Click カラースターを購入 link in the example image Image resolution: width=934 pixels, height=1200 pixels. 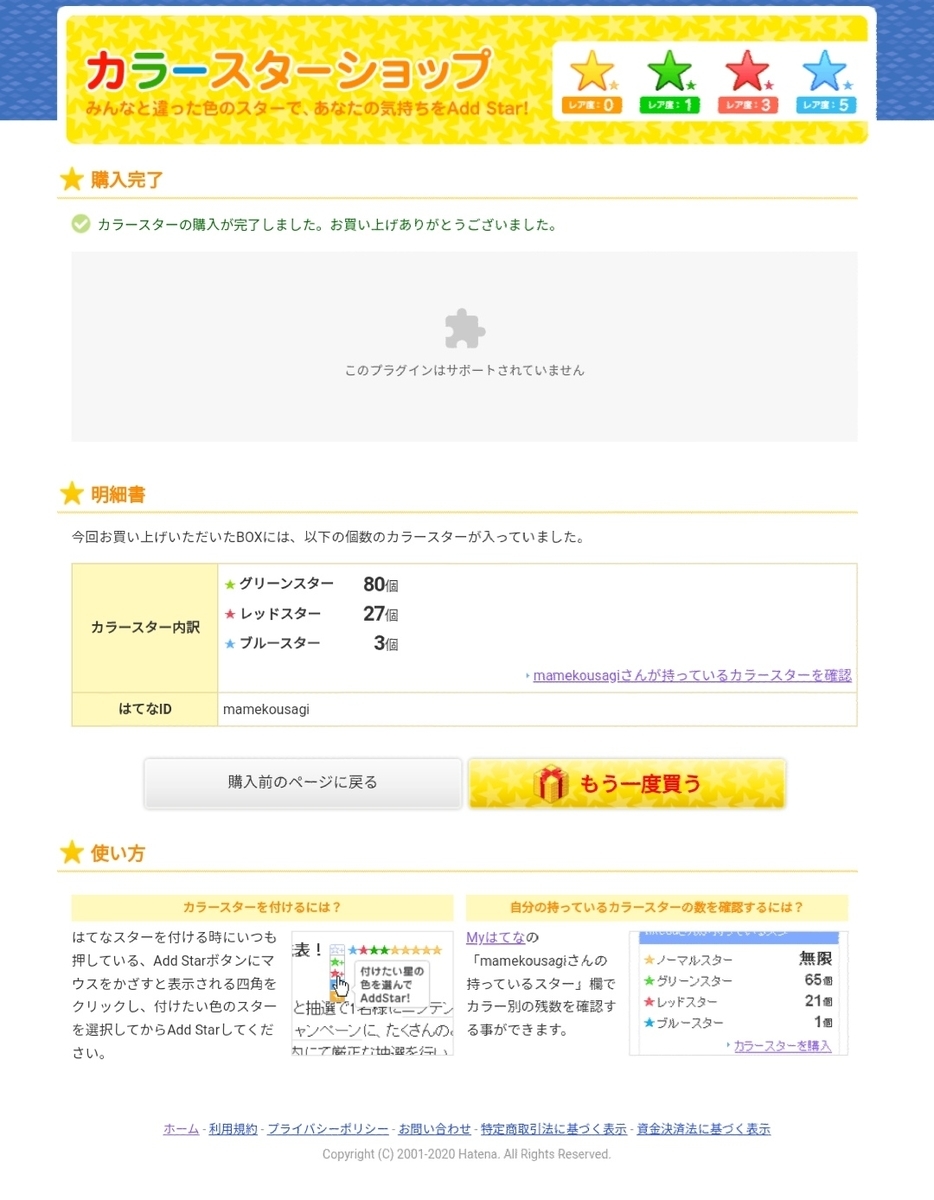782,1045
